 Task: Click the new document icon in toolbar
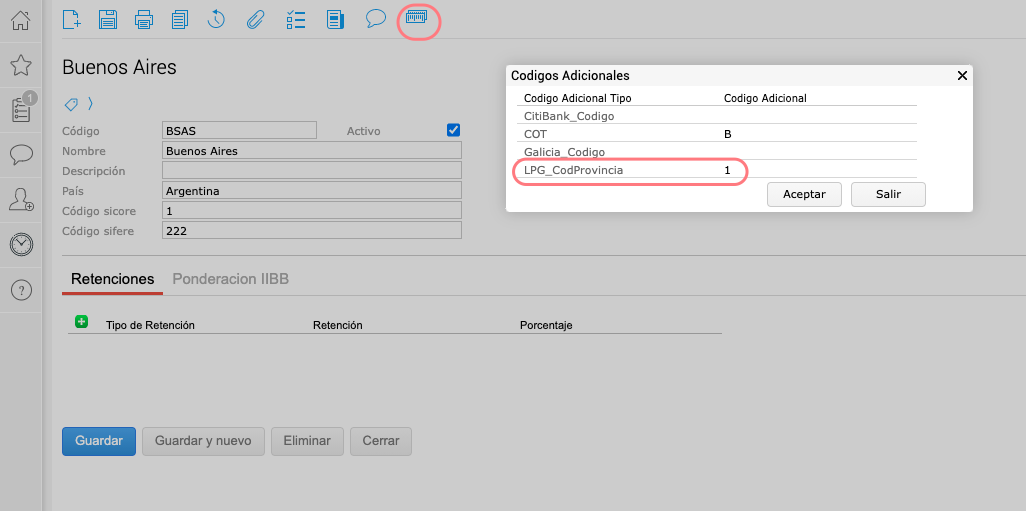[x=72, y=19]
